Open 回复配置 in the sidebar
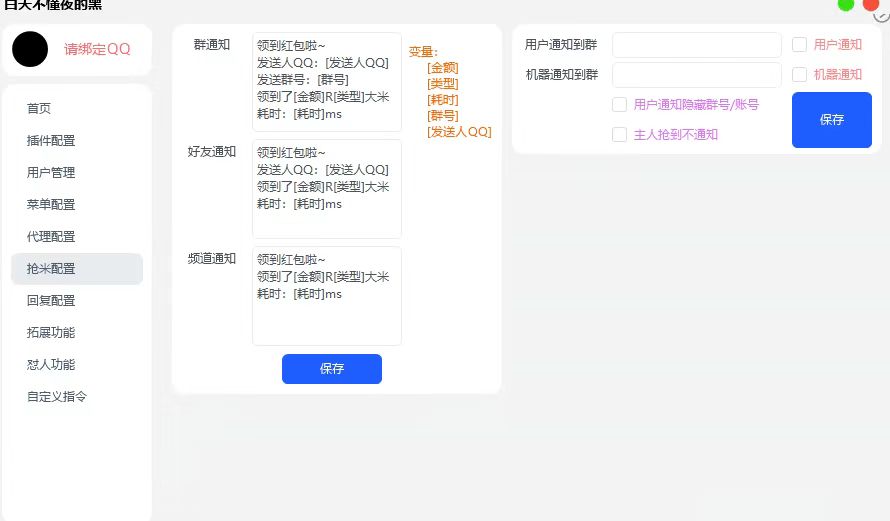Viewport: 890px width, 521px height. [51, 301]
